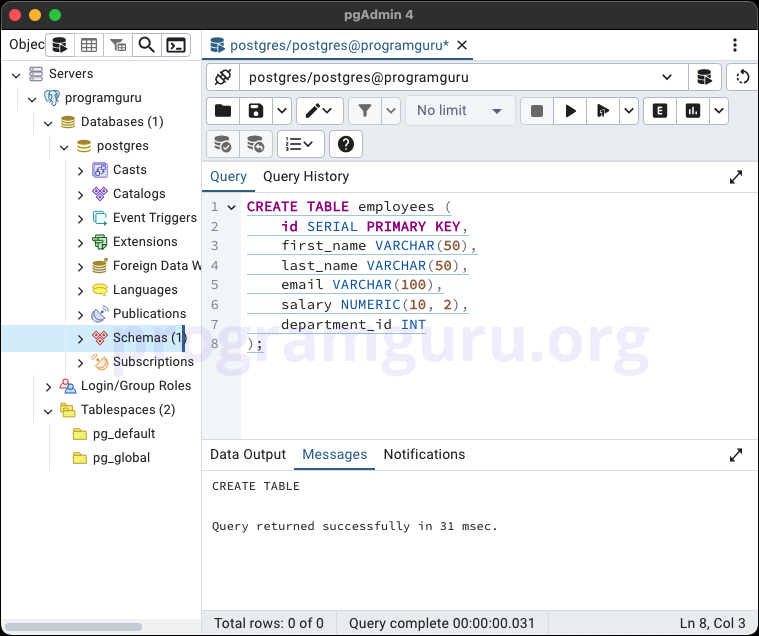The height and width of the screenshot is (636, 759).
Task: Open the Search Objects magnifier icon
Action: click(x=147, y=45)
